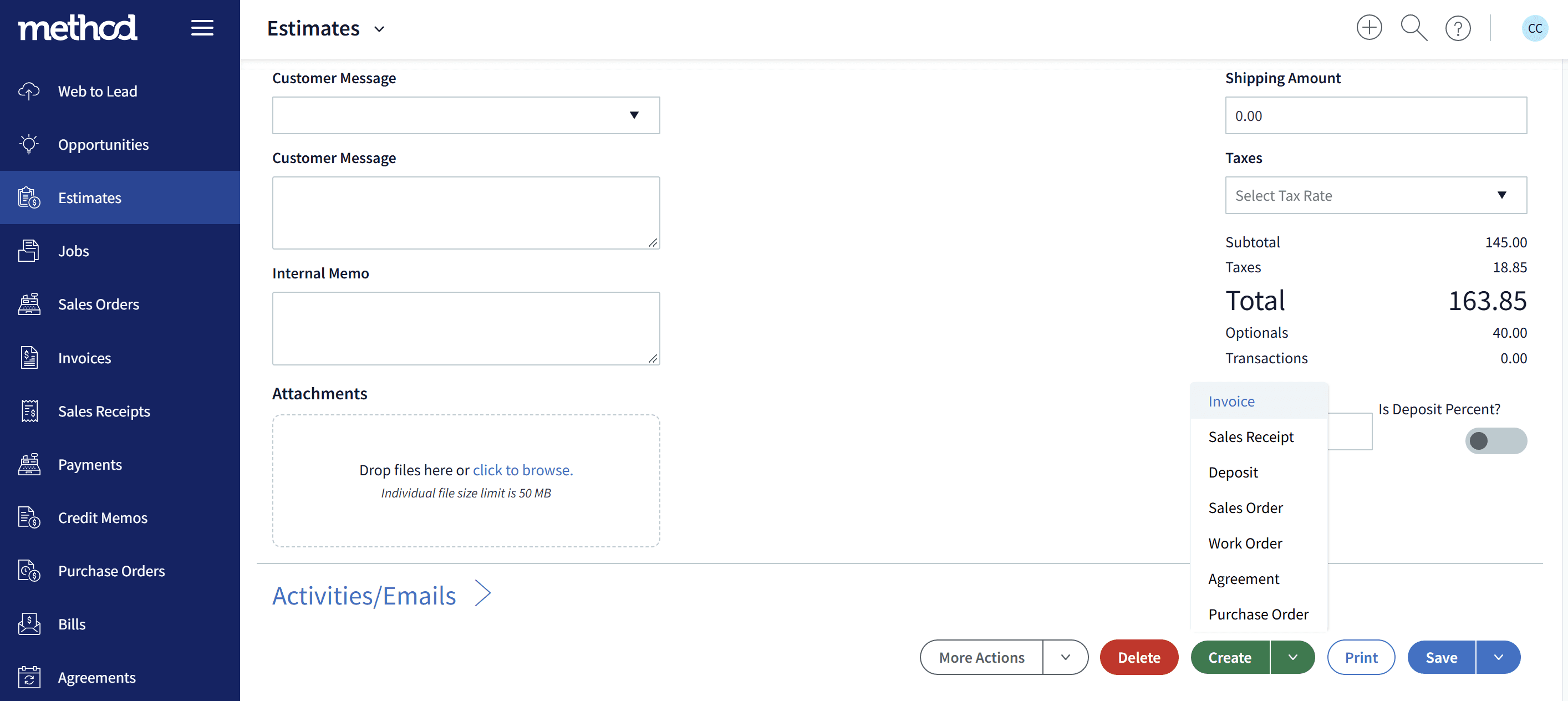Open the Create dropdown arrow
Viewport: 1568px width, 701px height.
(1293, 658)
